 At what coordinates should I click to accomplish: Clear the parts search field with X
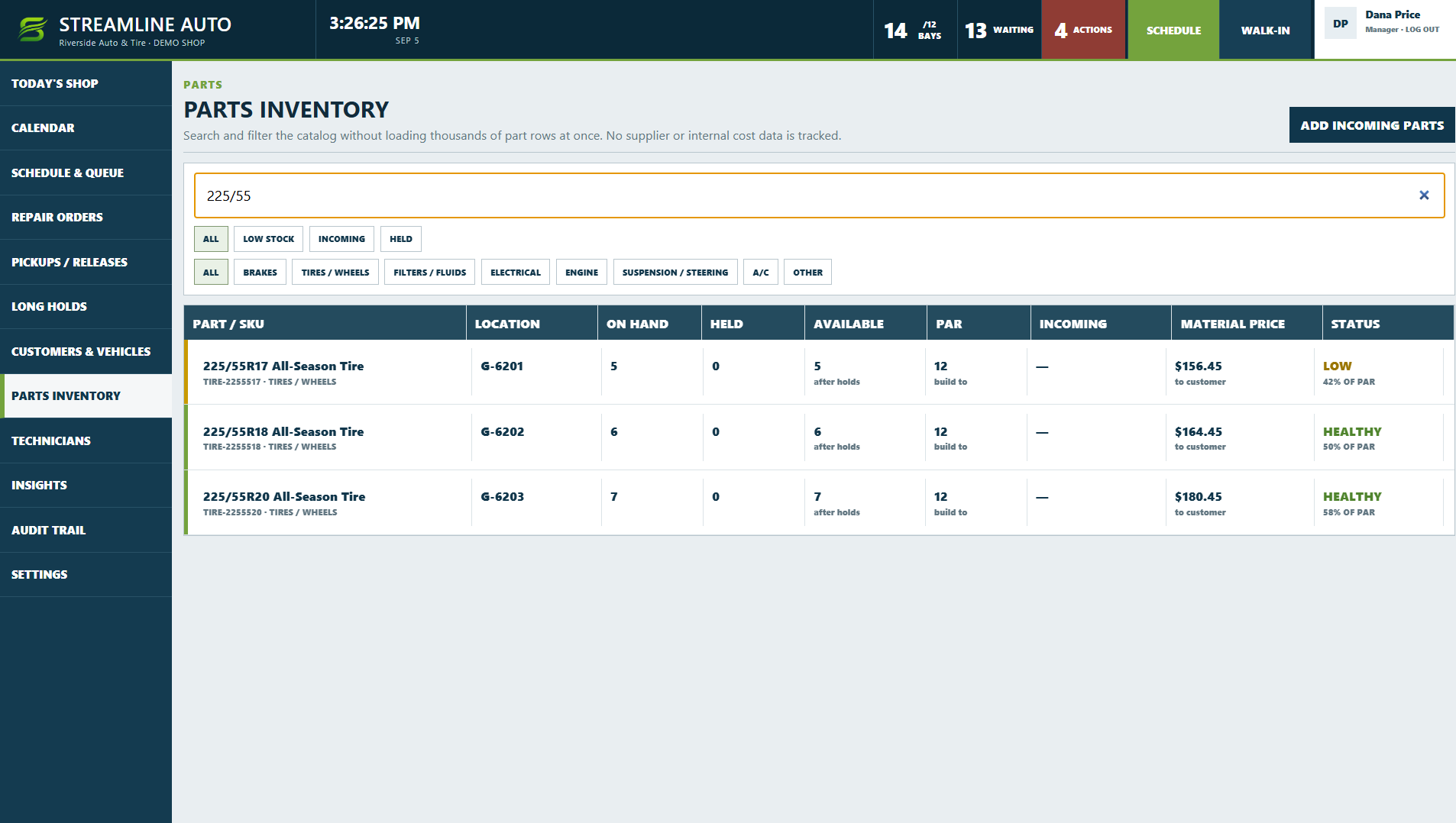1424,195
